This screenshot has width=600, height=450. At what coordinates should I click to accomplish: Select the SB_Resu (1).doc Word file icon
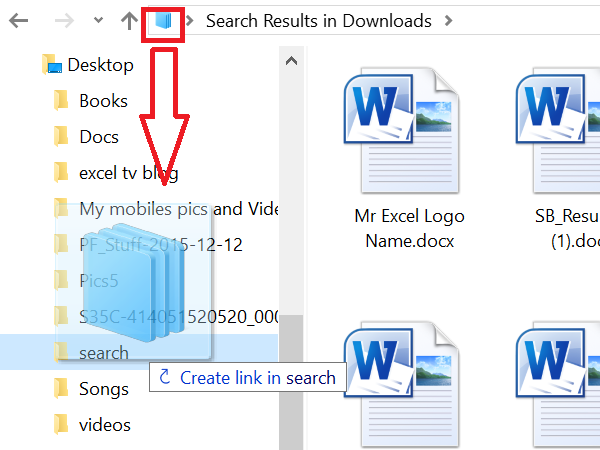click(x=558, y=130)
